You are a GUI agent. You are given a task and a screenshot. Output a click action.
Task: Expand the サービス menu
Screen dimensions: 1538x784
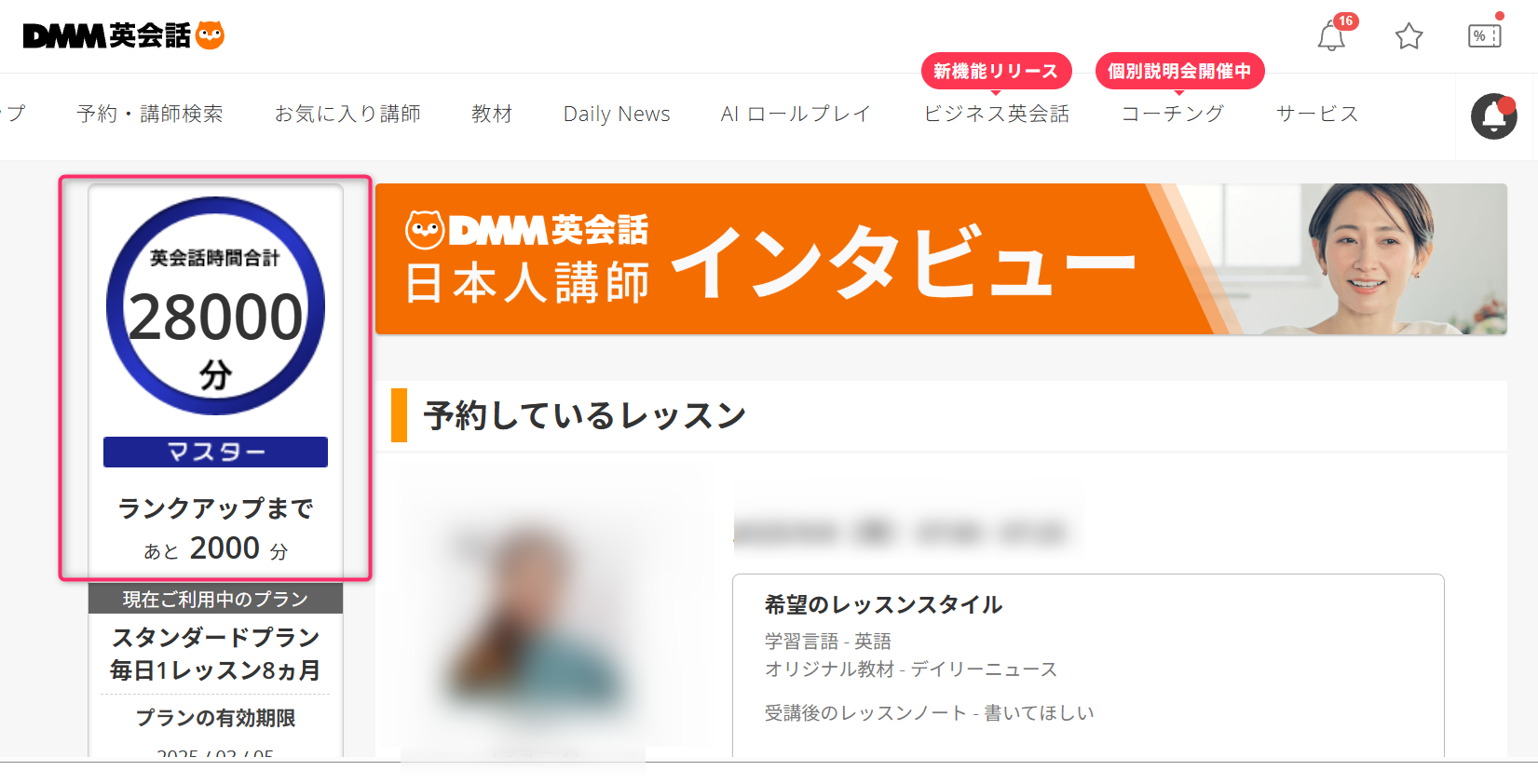pos(1317,114)
